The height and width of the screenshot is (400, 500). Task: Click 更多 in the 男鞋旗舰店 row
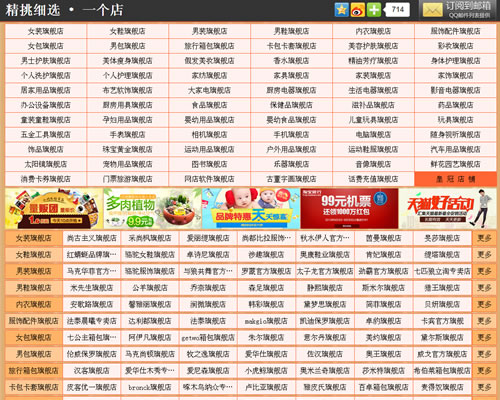point(484,288)
